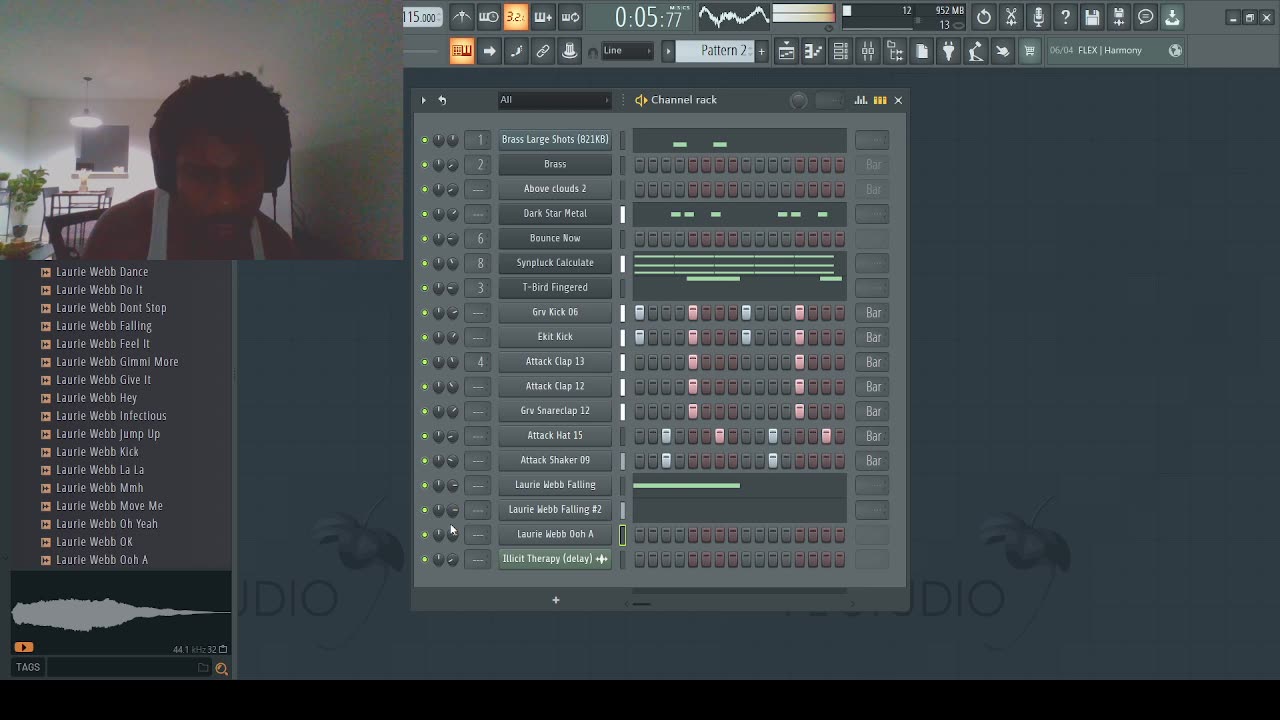1280x720 pixels.
Task: Select Laurie Webb Oh Yeah sample
Action: [x=107, y=524]
